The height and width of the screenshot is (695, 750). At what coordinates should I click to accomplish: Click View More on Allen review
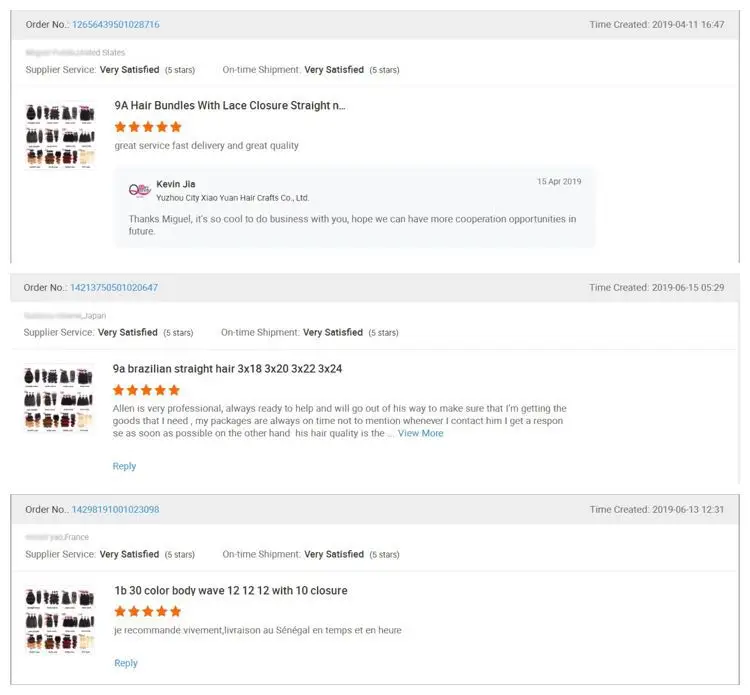coord(420,433)
